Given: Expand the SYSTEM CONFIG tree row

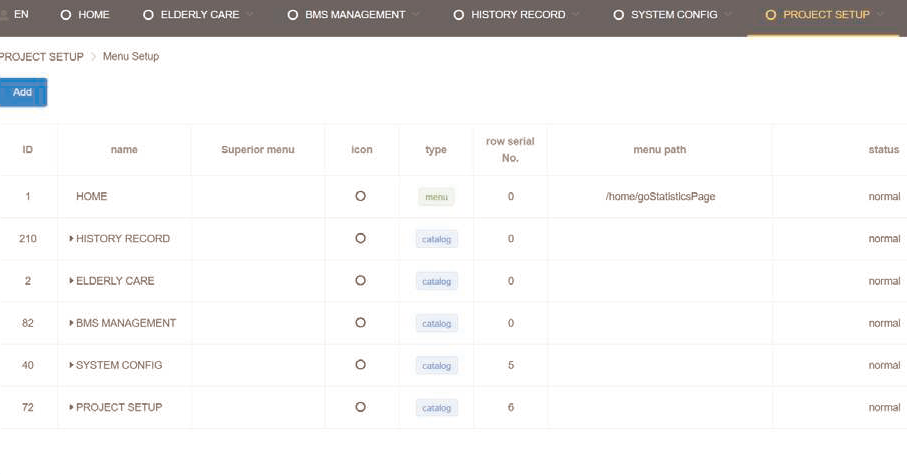Looking at the screenshot, I should [71, 365].
